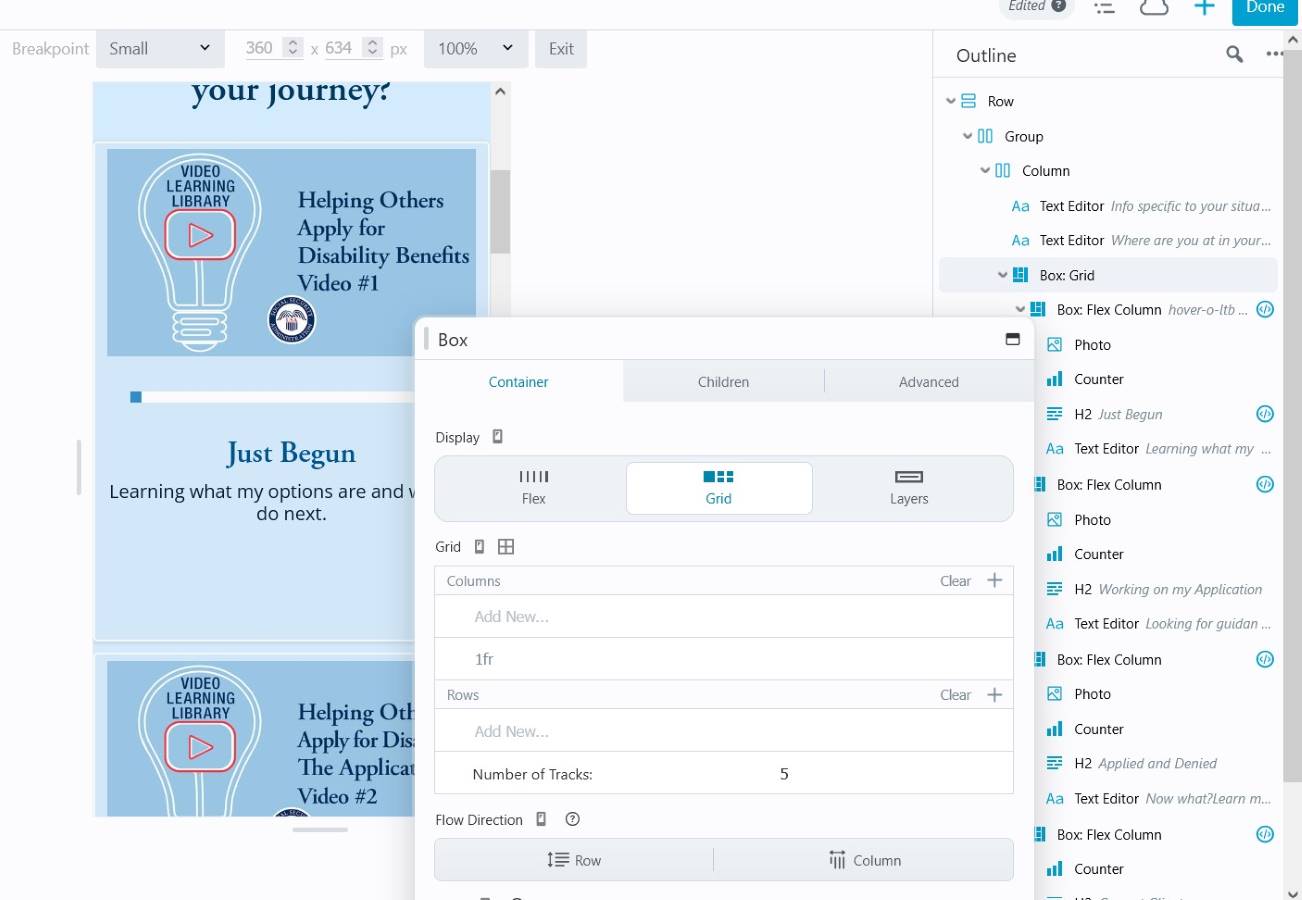
Task: Select Flex display option
Action: (x=534, y=487)
